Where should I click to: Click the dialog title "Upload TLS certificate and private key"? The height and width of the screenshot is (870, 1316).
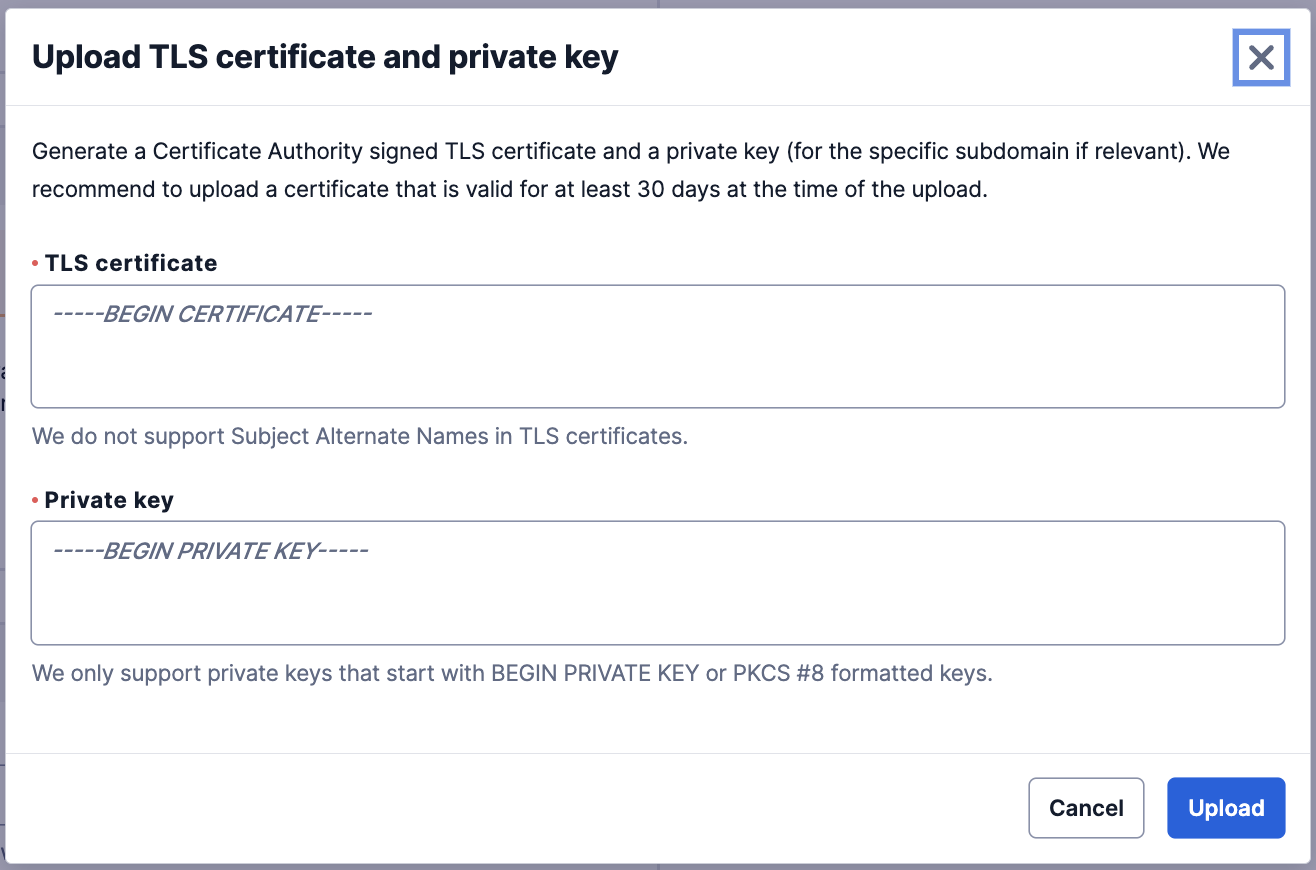point(325,57)
